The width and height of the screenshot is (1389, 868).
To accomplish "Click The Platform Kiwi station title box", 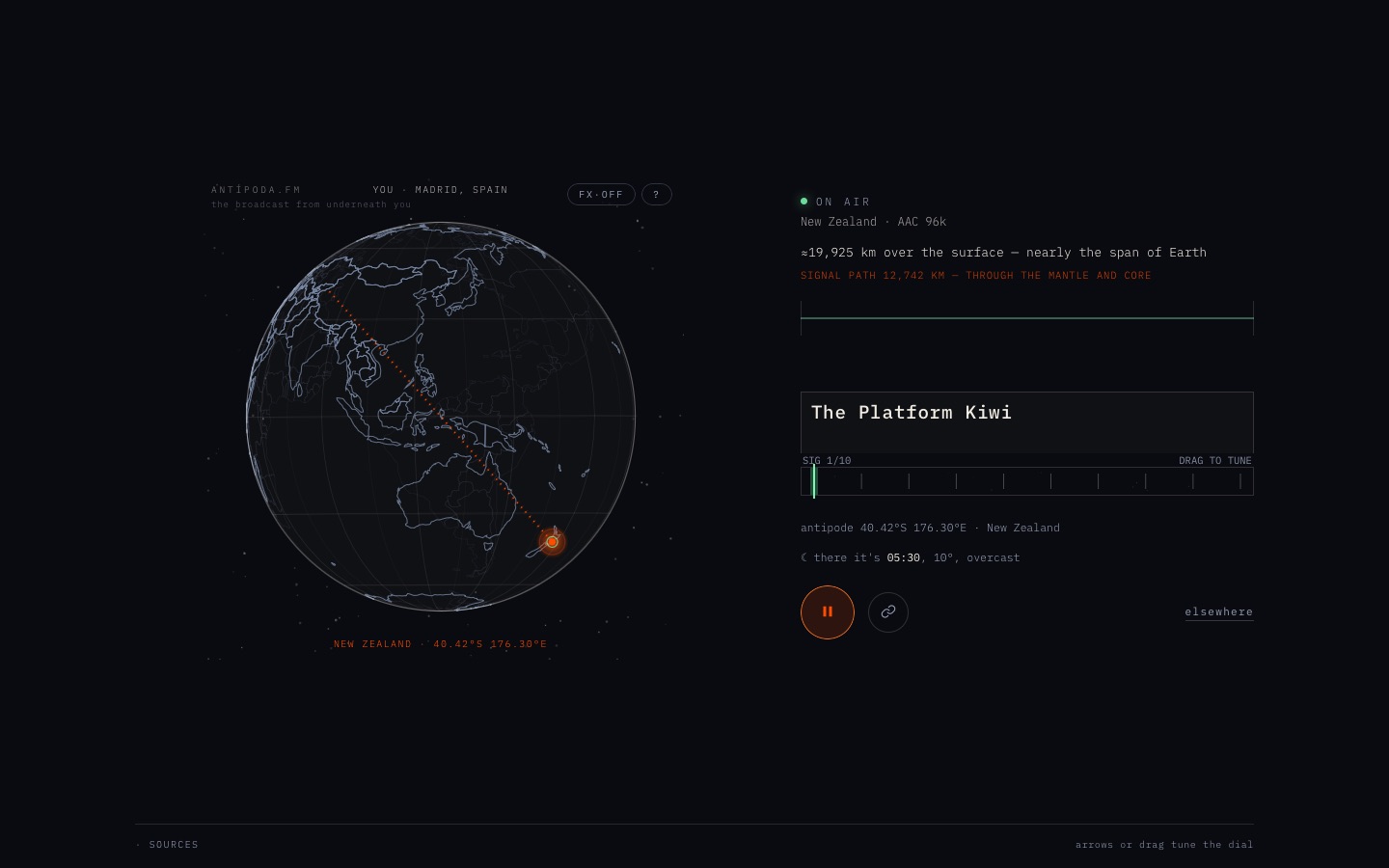I will 1027,422.
